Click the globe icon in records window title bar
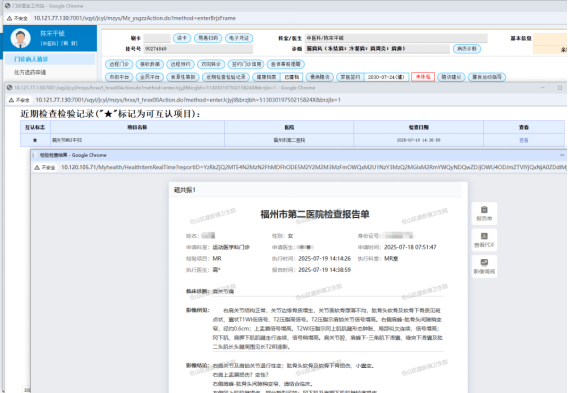 point(9,88)
